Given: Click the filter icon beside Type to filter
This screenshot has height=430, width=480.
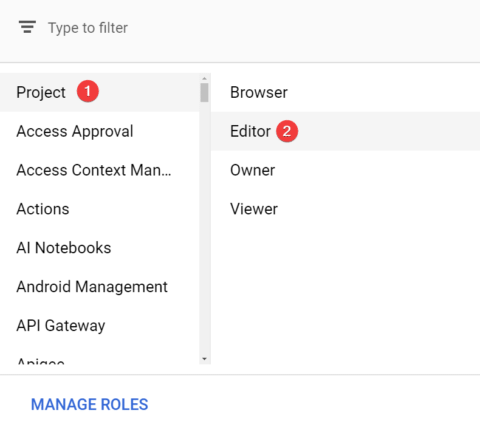Looking at the screenshot, I should click(27, 27).
